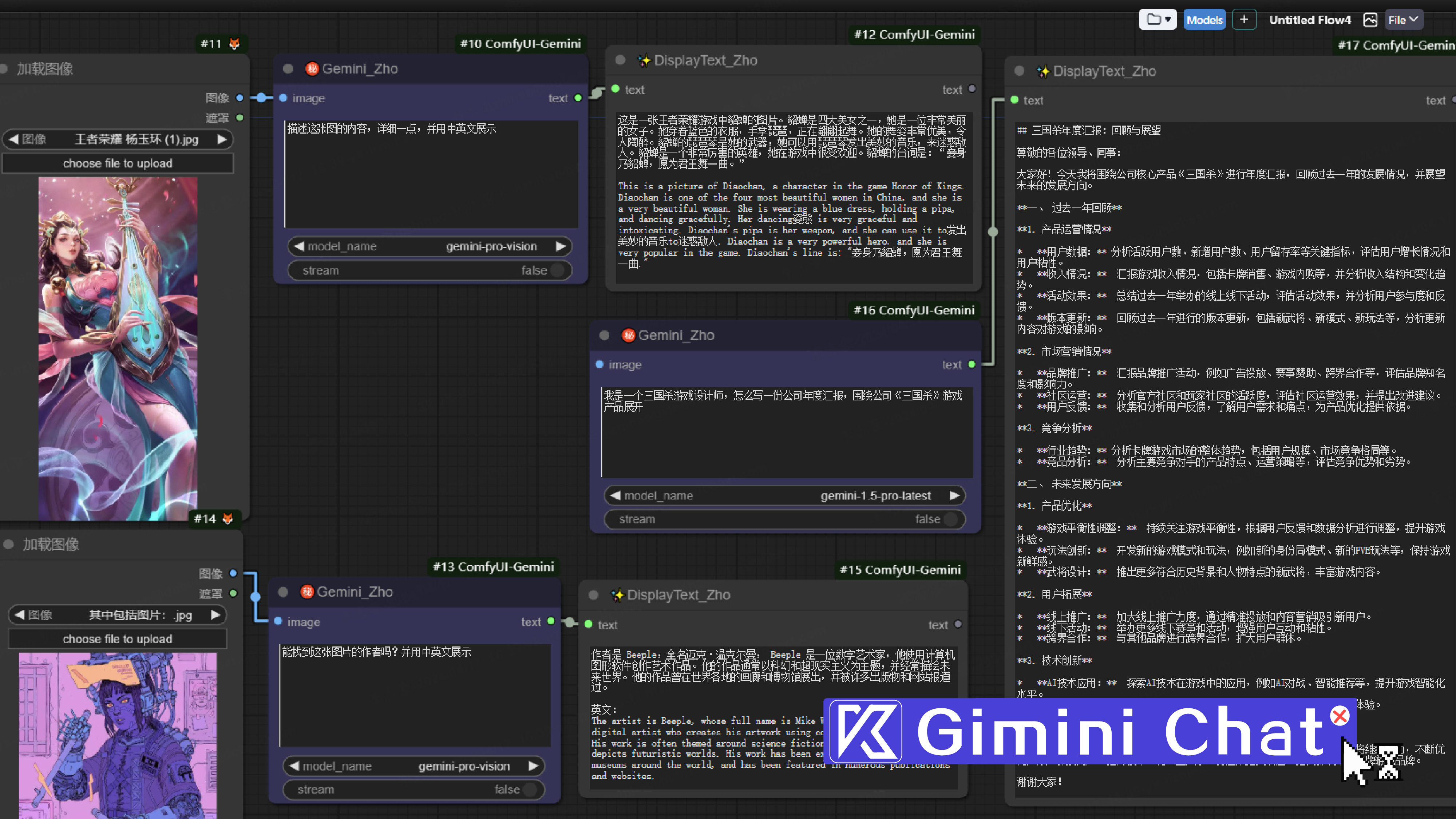The height and width of the screenshot is (819, 1456).
Task: Select previous model_name on node #13
Action: (294, 766)
